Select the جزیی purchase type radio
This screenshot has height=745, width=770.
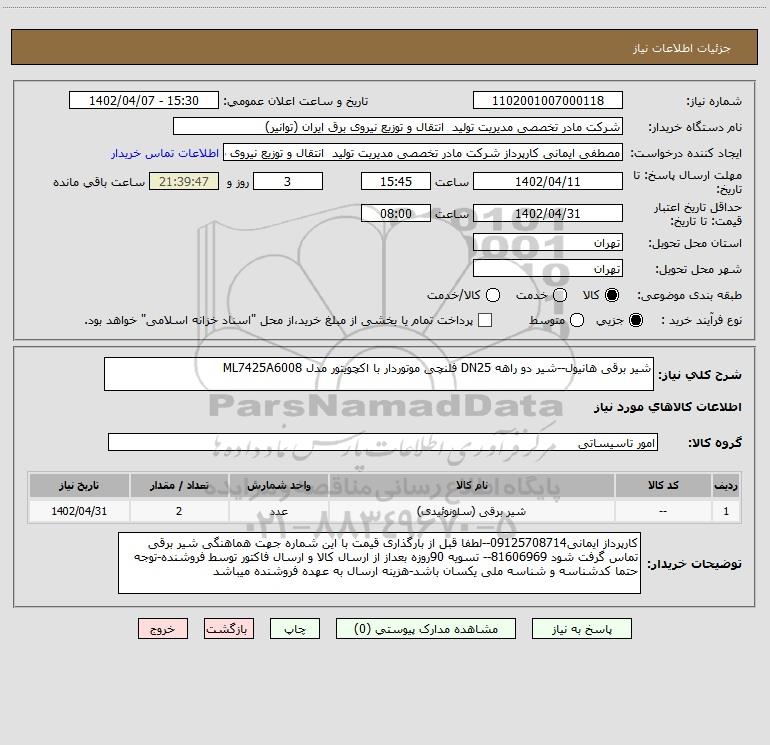tap(636, 320)
